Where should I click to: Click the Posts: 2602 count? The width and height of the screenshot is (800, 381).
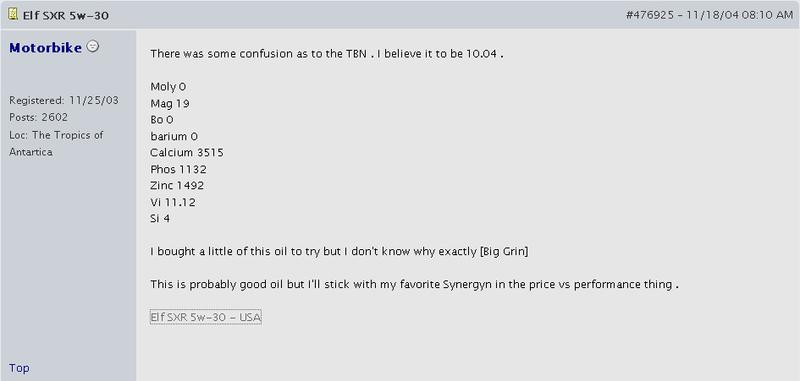tap(38, 117)
